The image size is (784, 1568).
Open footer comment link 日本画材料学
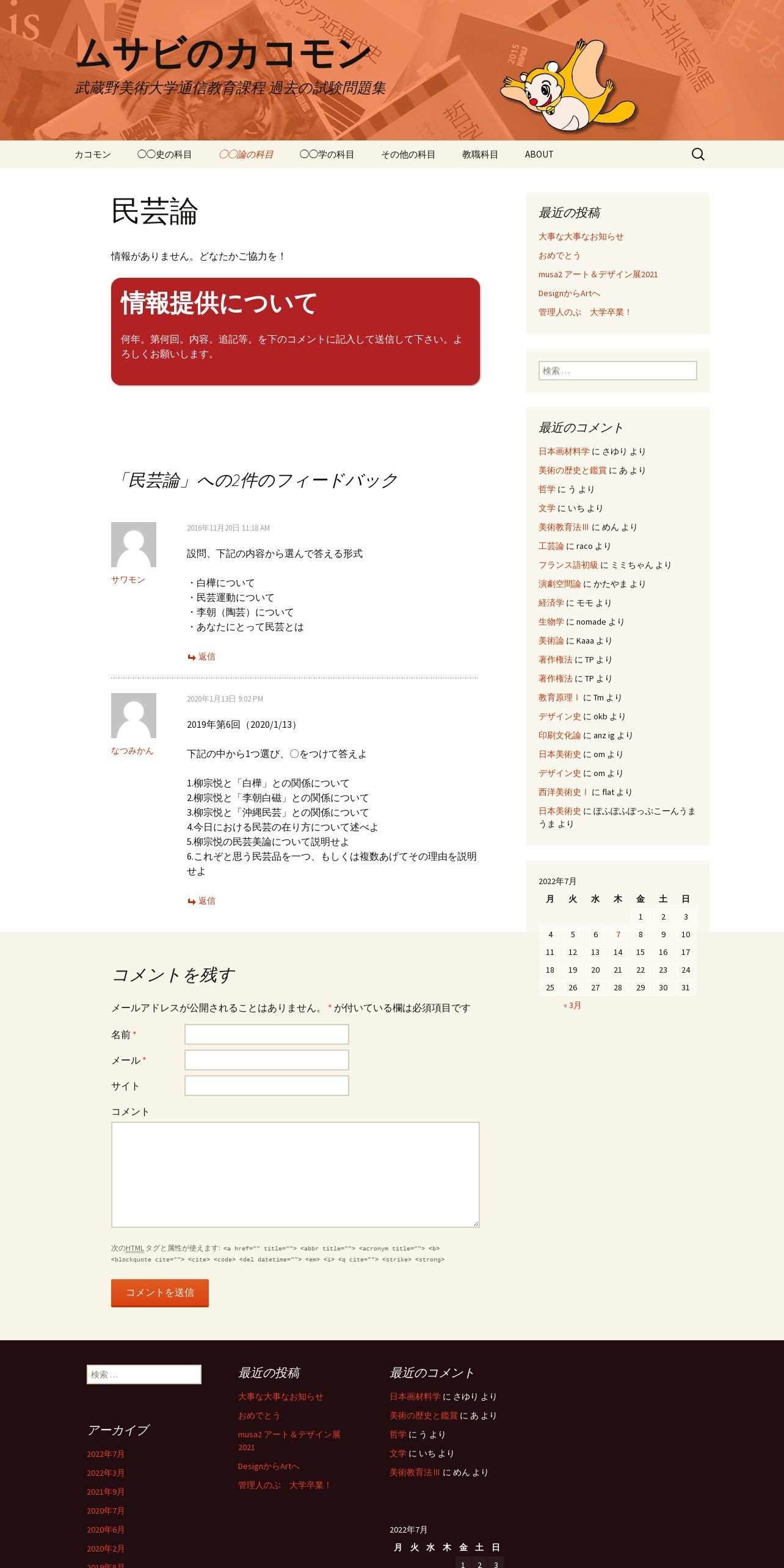point(415,1397)
